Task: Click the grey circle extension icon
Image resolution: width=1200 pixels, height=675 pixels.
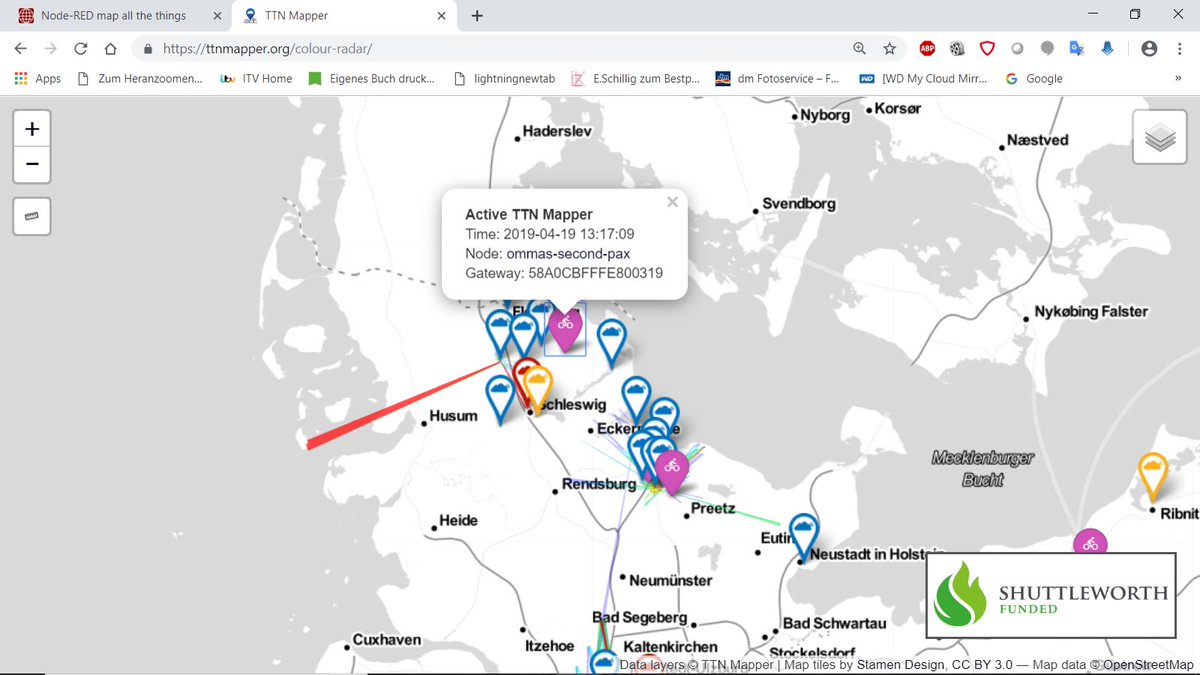Action: (1017, 48)
